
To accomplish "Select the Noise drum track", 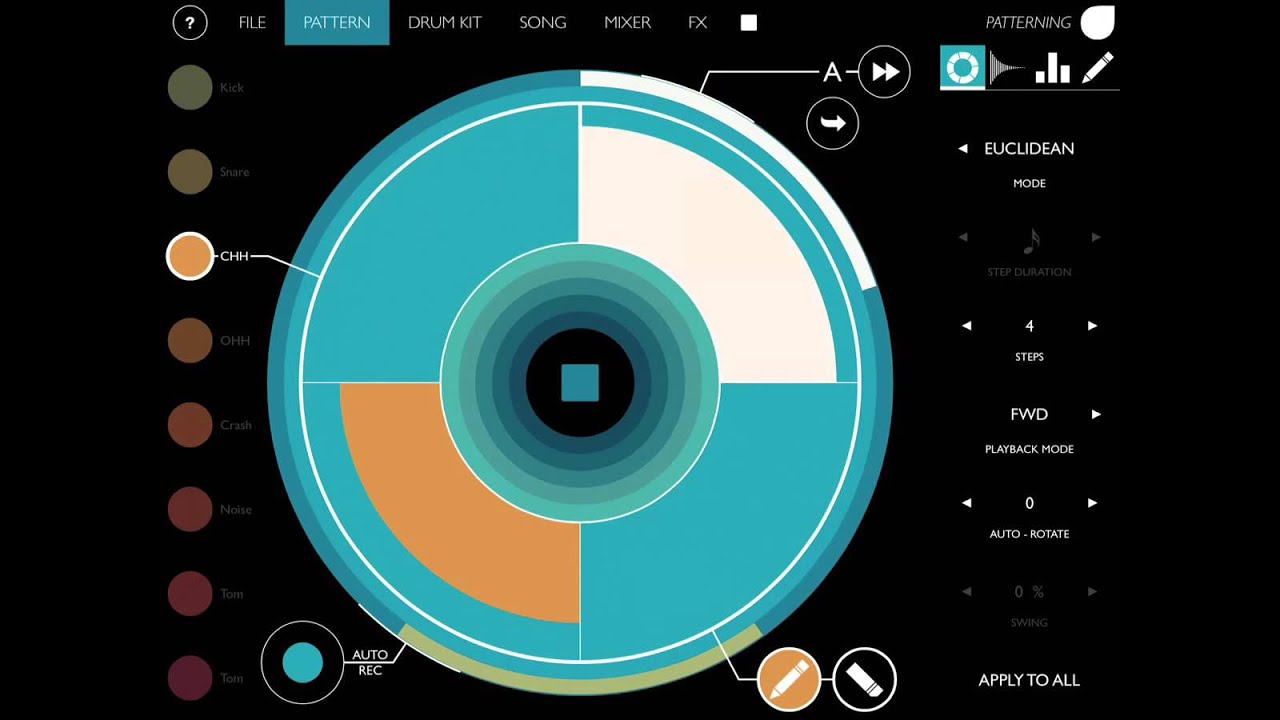I will [190, 509].
